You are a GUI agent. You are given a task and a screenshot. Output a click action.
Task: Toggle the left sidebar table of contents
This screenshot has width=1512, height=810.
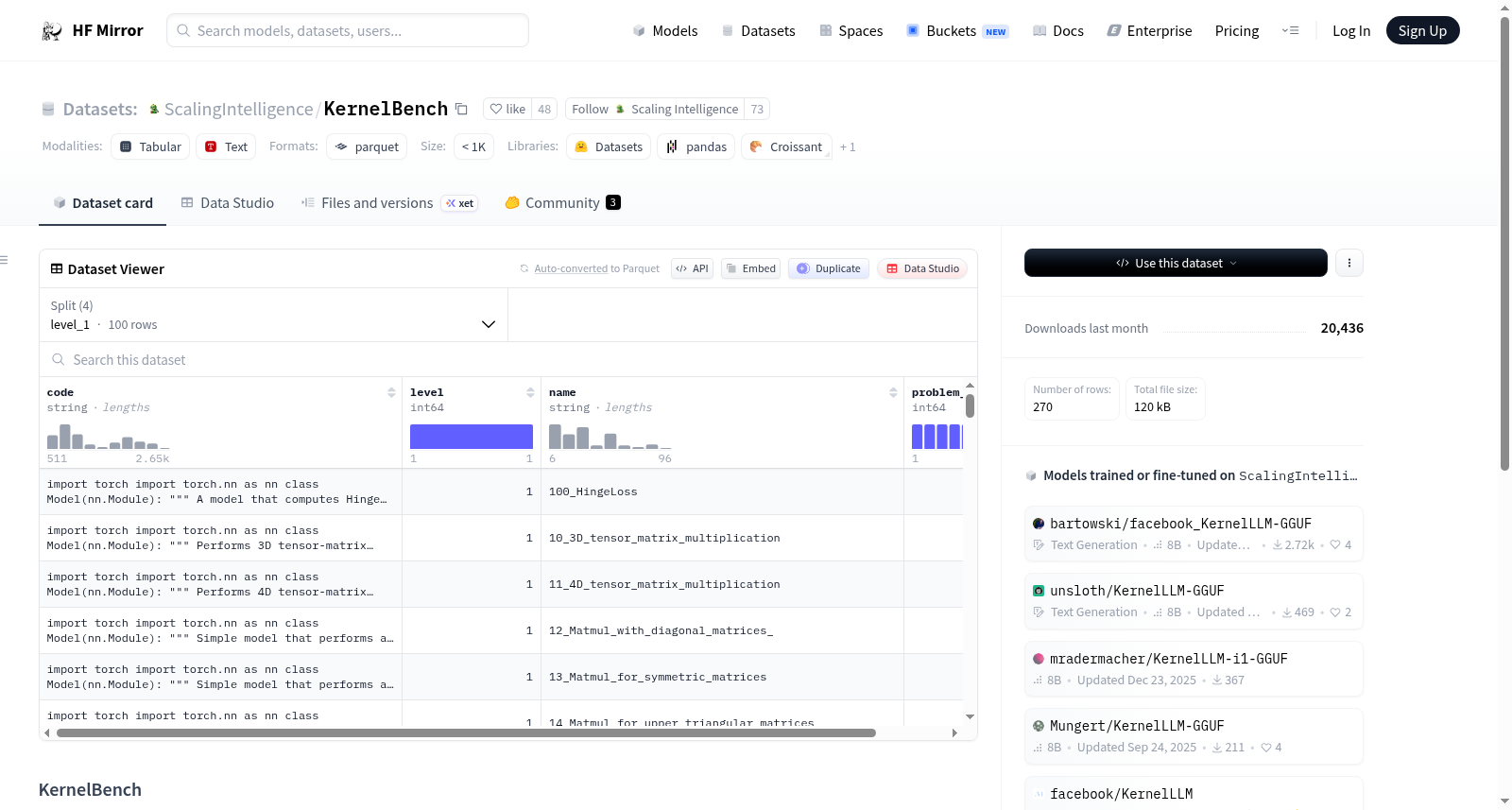click(x=4, y=260)
